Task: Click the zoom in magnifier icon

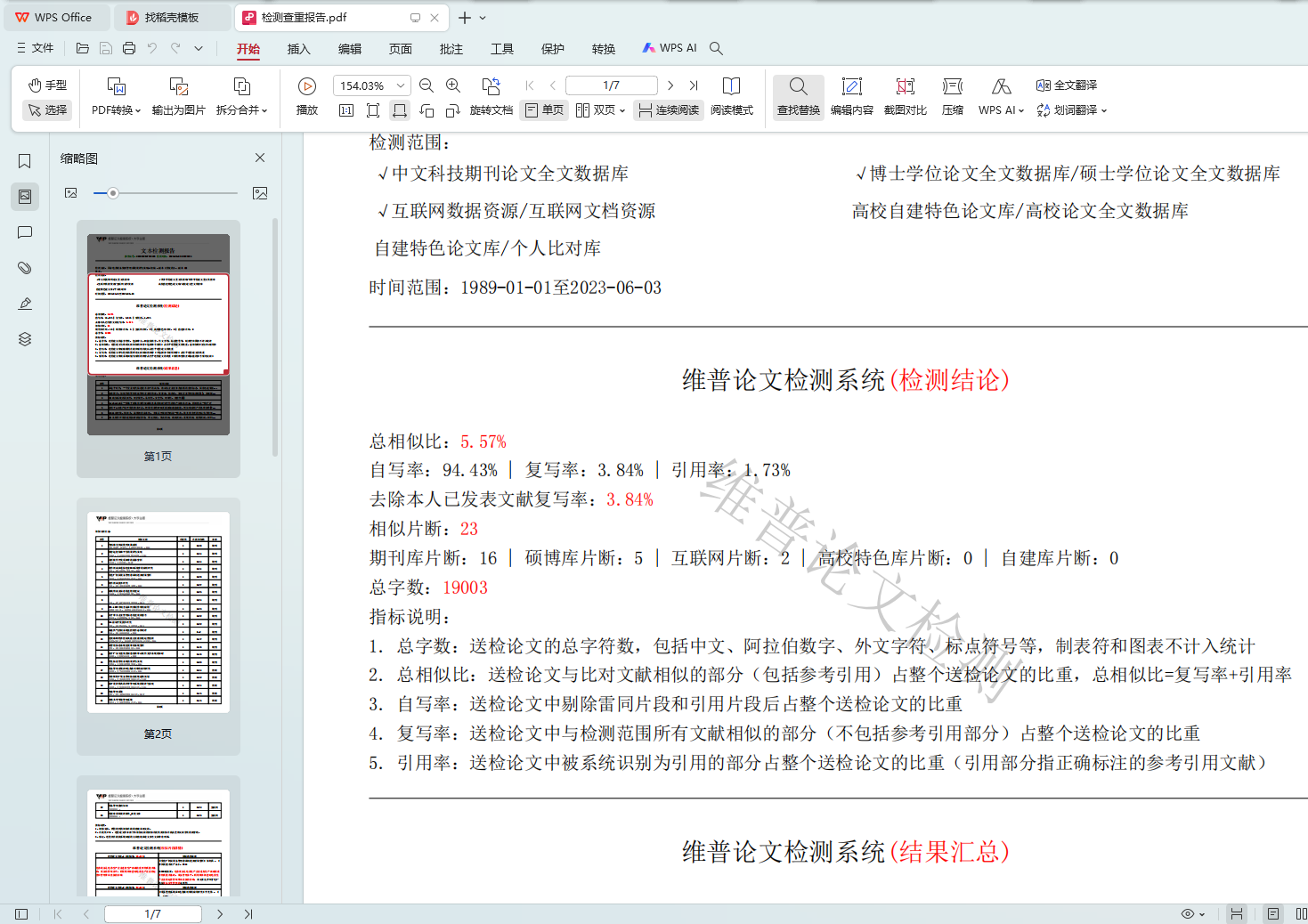Action: click(x=453, y=85)
